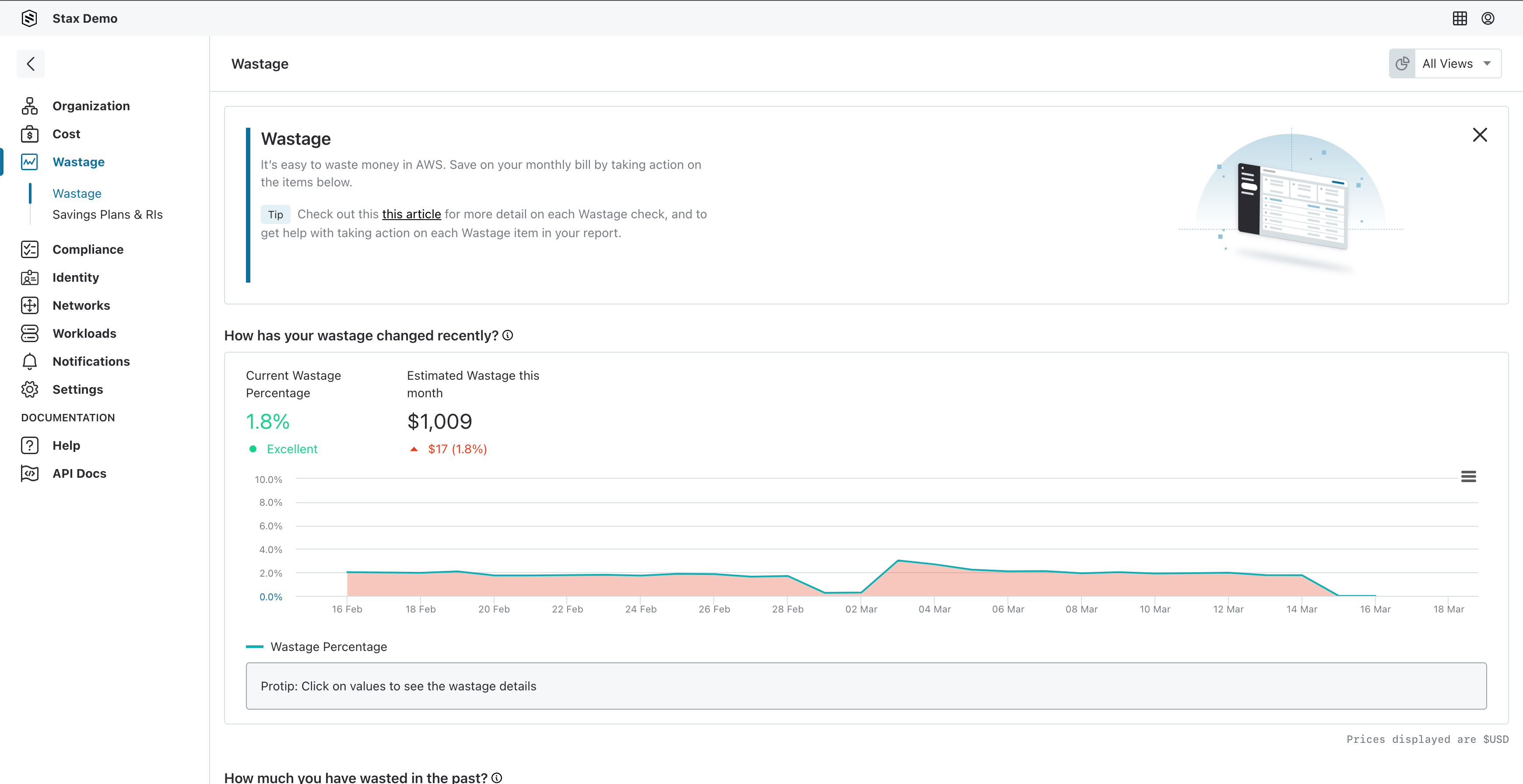The width and height of the screenshot is (1523, 784).
Task: Click the API Docs link
Action: pos(79,472)
